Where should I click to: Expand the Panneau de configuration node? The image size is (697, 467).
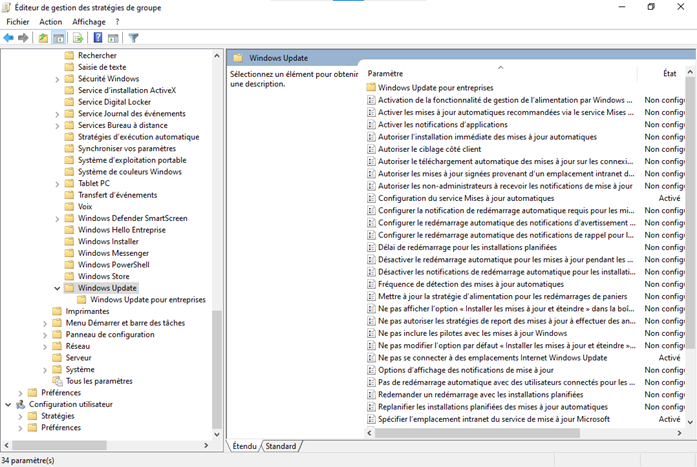[x=44, y=335]
